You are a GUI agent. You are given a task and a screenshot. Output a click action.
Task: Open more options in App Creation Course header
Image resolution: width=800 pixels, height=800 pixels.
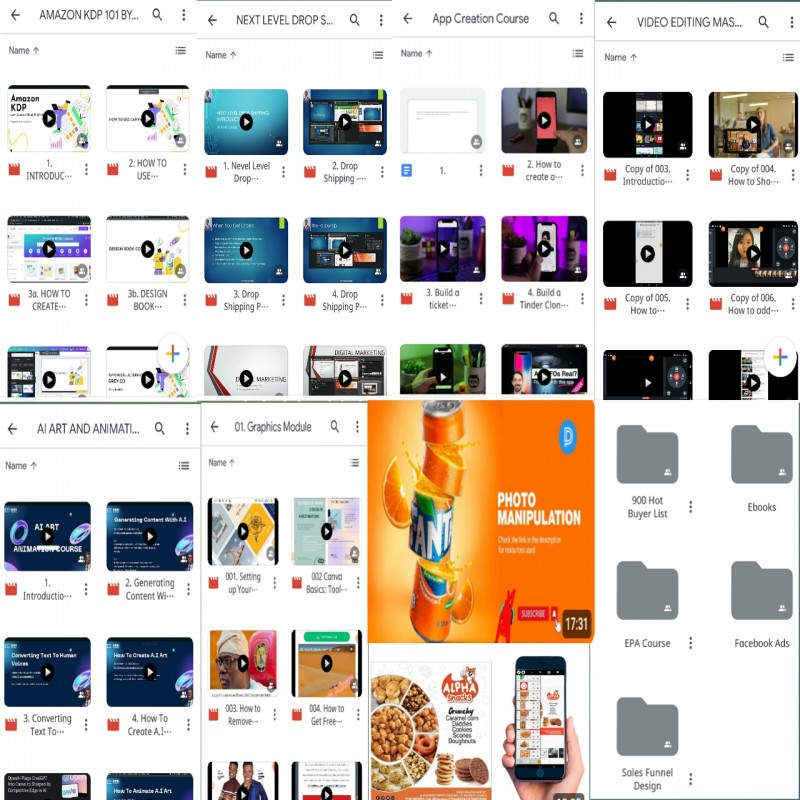coord(581,19)
